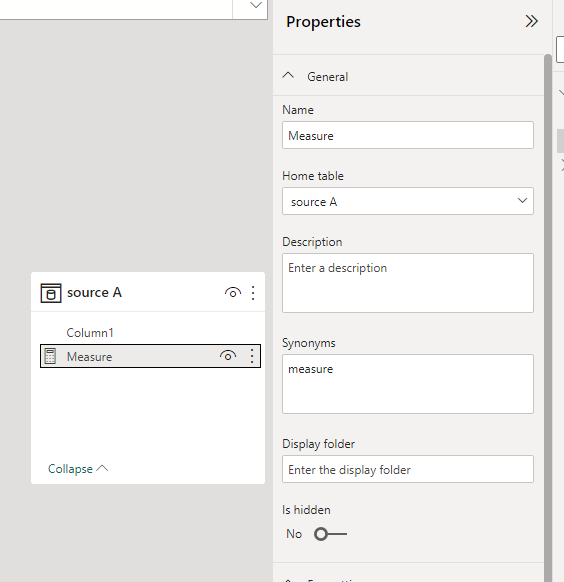The height and width of the screenshot is (582, 564).
Task: Click the Synonyms text box
Action: coord(408,384)
